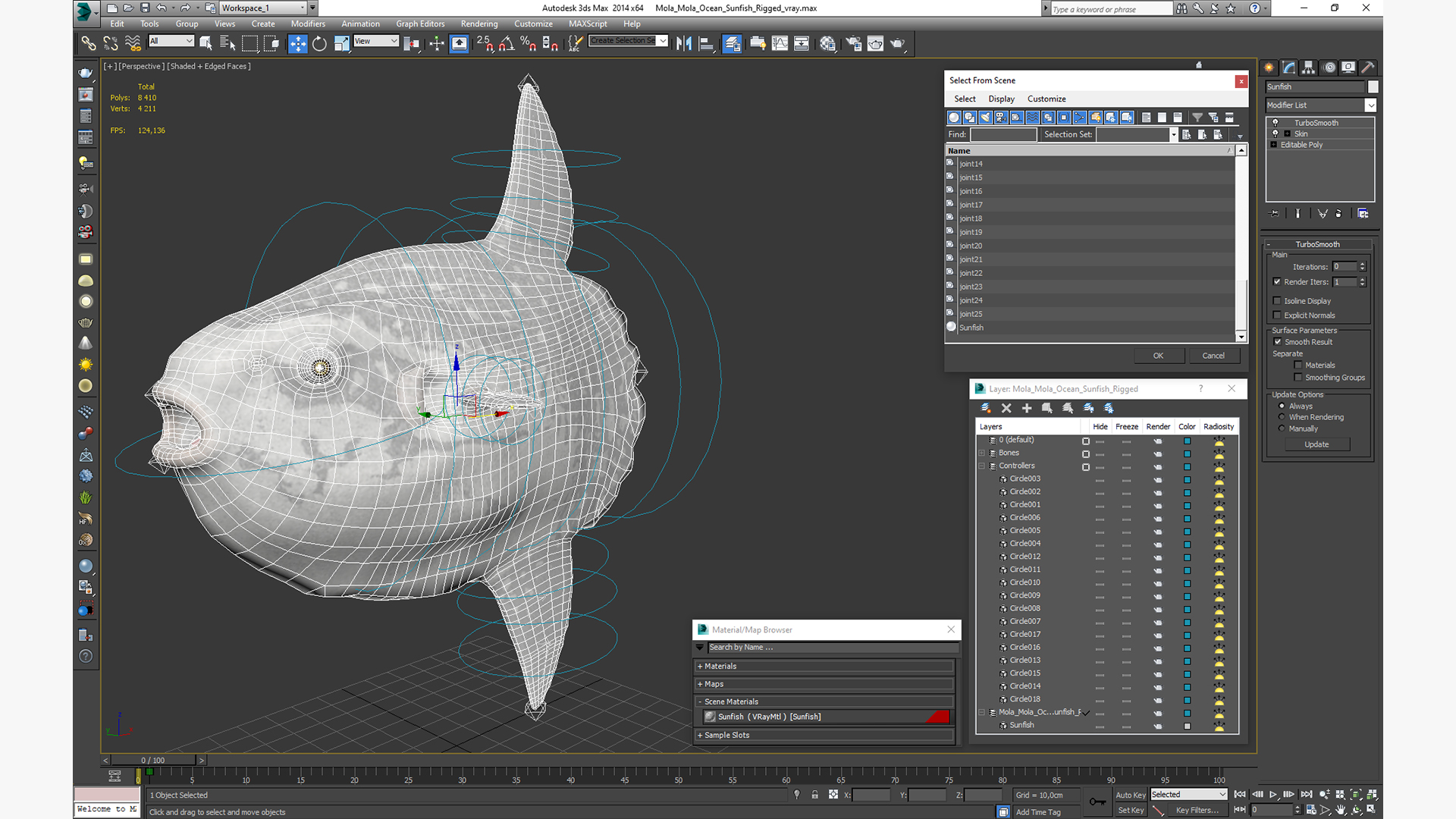The image size is (1456, 819).
Task: Toggle Display Cameras filter in Select From Scene
Action: 1001,118
